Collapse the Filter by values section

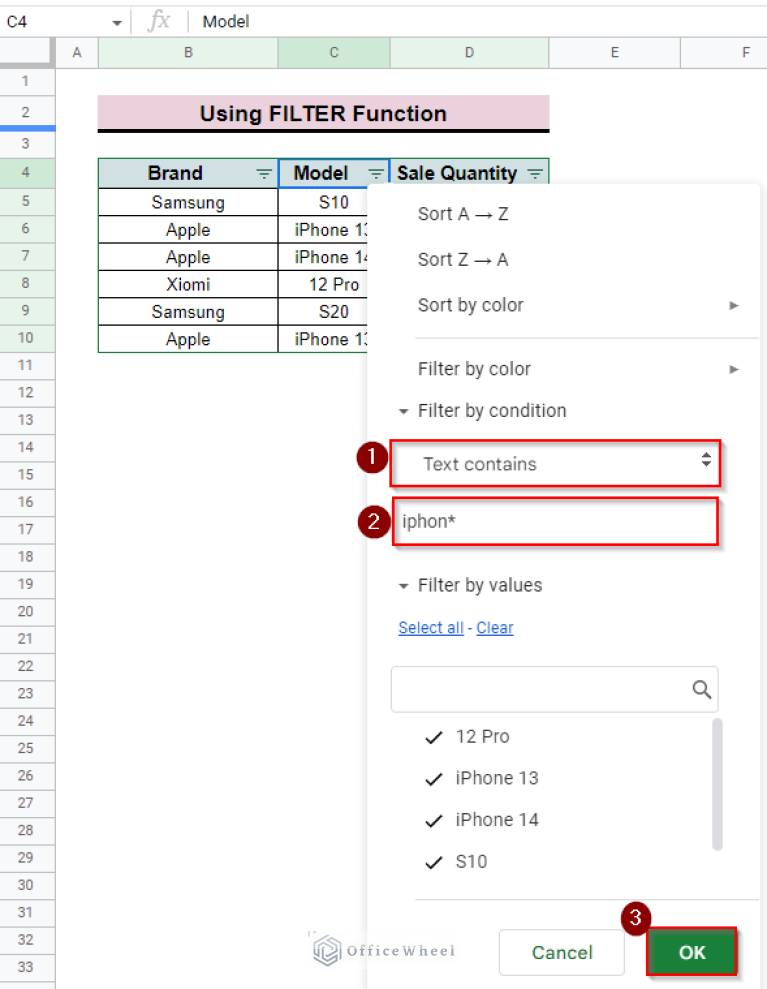pos(404,585)
